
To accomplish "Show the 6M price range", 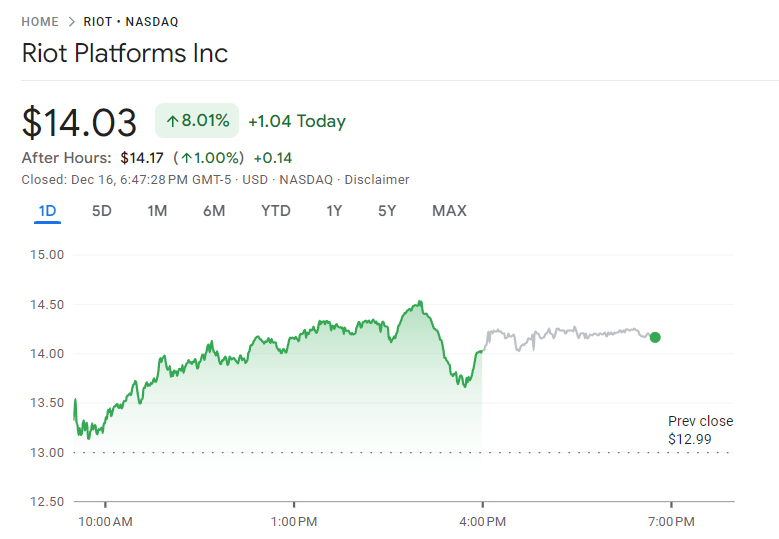I will click(x=213, y=211).
